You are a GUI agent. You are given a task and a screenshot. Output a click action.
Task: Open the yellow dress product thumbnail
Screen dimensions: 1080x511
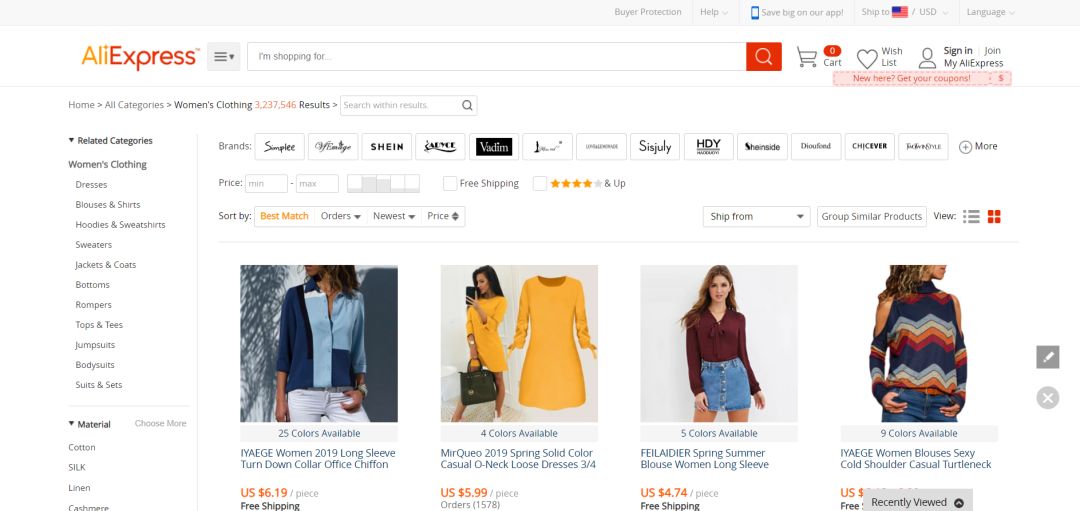coord(519,344)
